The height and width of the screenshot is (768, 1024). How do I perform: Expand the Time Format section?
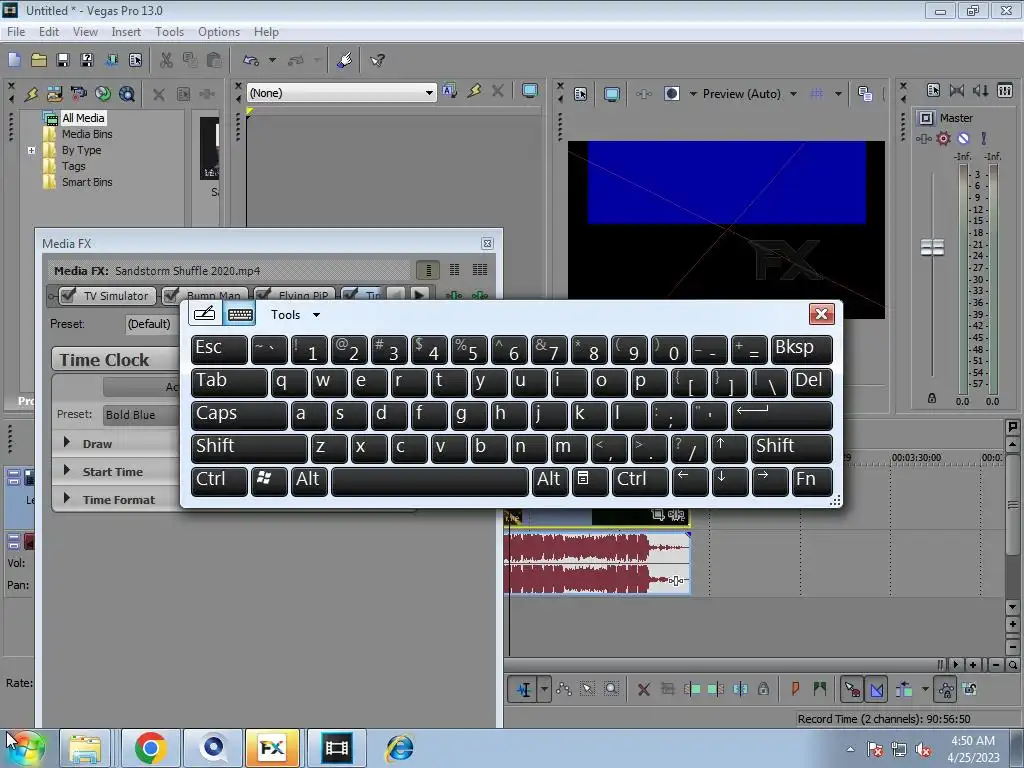[67, 498]
